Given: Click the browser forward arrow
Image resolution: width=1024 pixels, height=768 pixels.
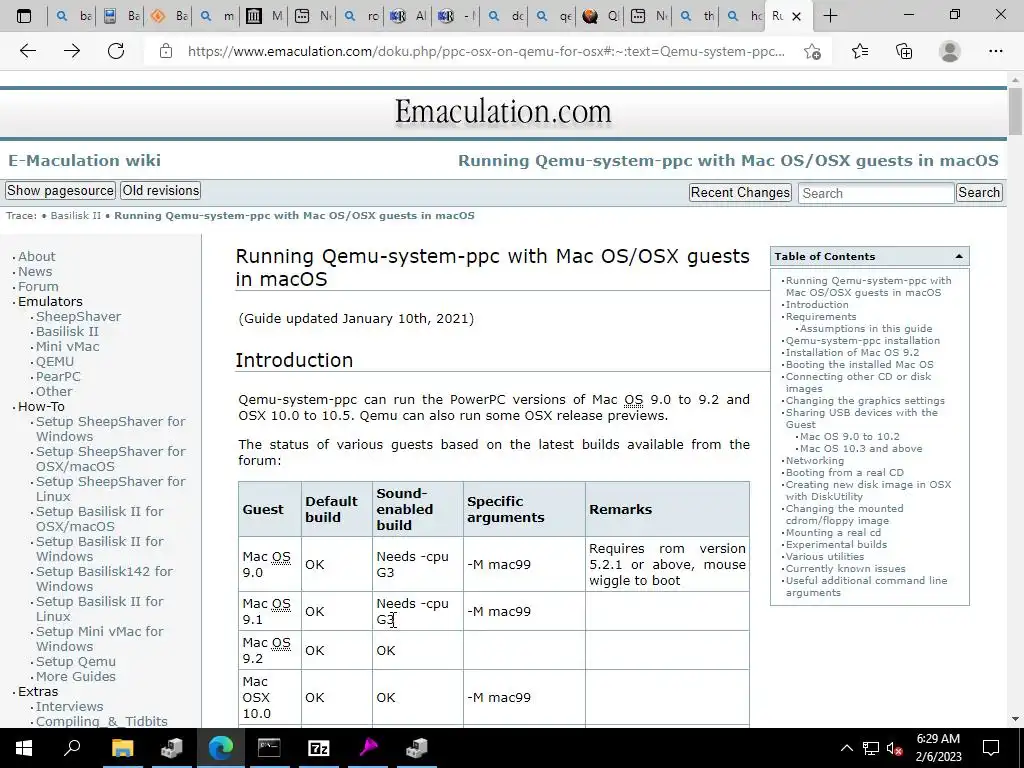Looking at the screenshot, I should [x=72, y=51].
